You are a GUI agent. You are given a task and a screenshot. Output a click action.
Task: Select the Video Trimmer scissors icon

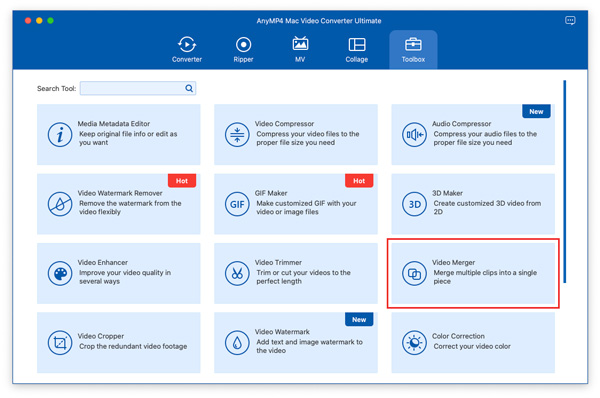[237, 273]
